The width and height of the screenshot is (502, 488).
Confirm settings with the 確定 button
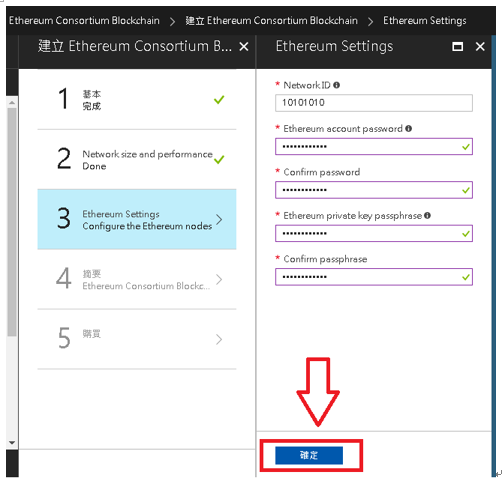point(309,455)
